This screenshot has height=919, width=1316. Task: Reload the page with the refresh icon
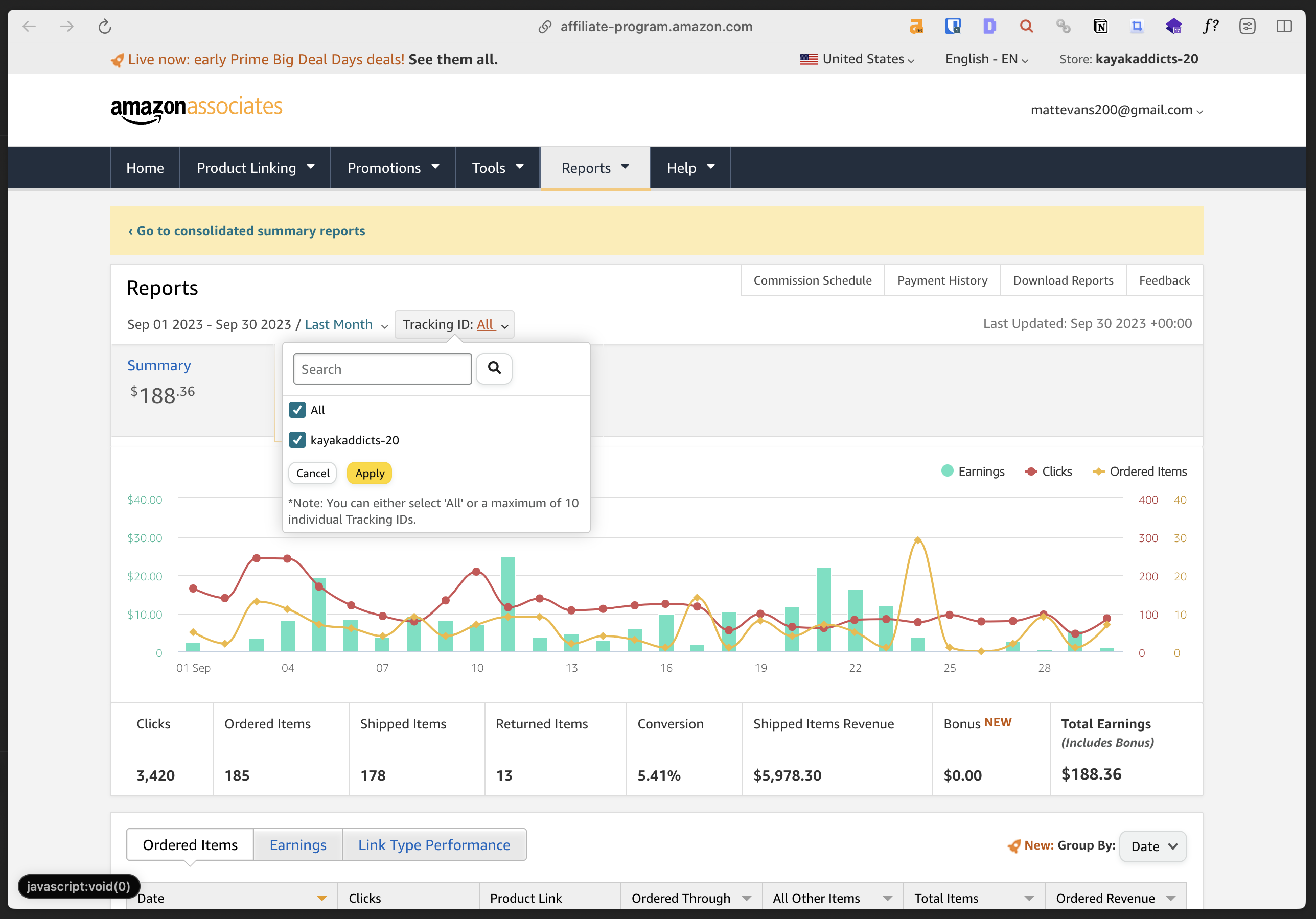[x=104, y=27]
